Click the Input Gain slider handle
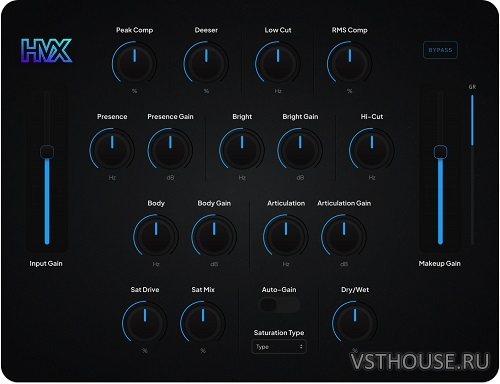Screen dimensions: 500x384 (x=47, y=152)
